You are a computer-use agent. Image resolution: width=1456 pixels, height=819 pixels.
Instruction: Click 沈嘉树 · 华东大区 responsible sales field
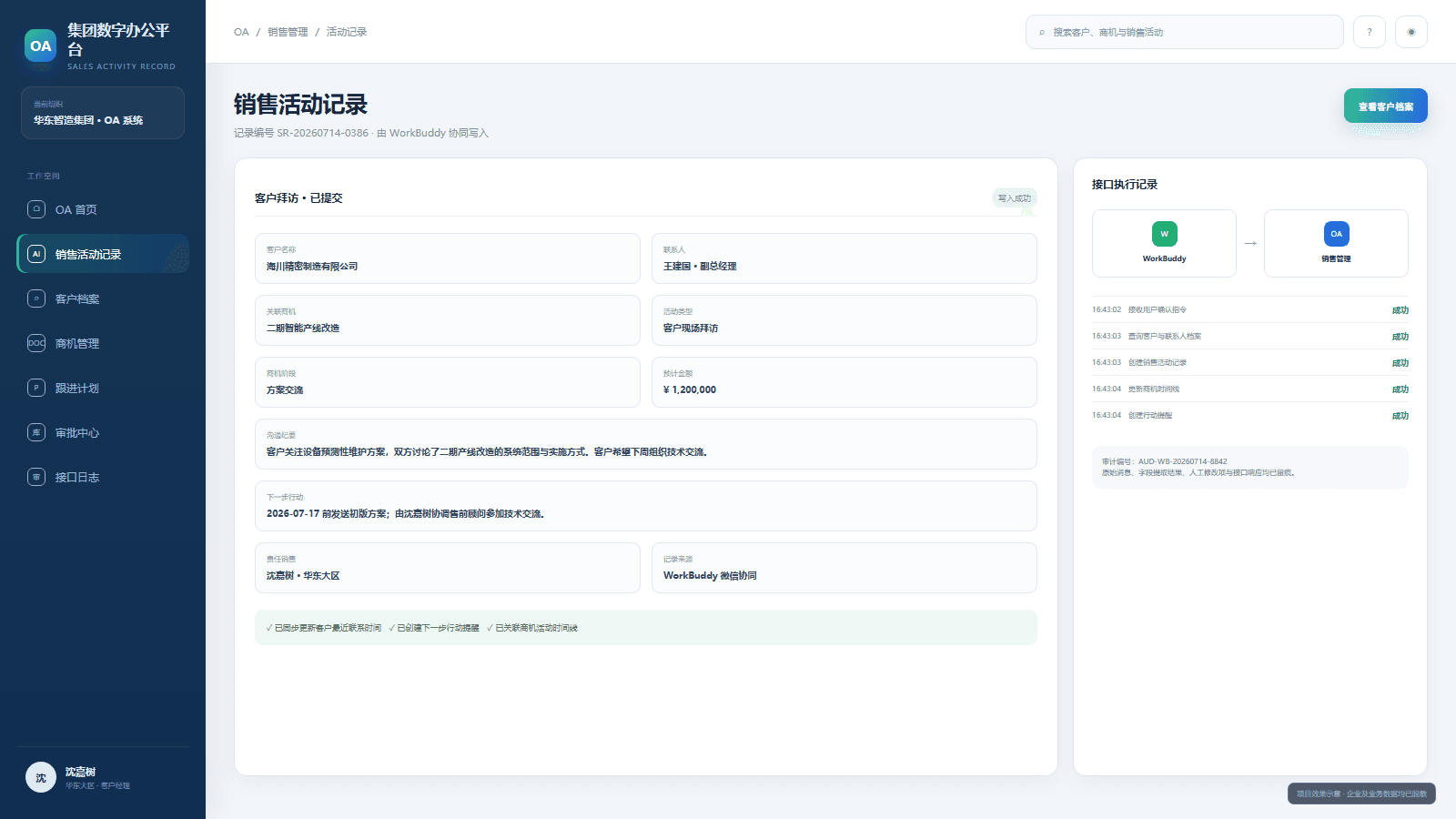click(x=448, y=568)
